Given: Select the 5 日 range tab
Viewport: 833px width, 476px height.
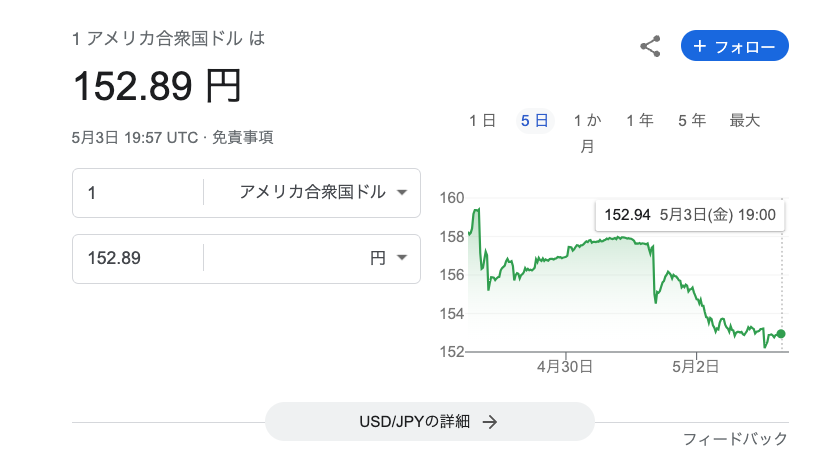Looking at the screenshot, I should click(534, 121).
